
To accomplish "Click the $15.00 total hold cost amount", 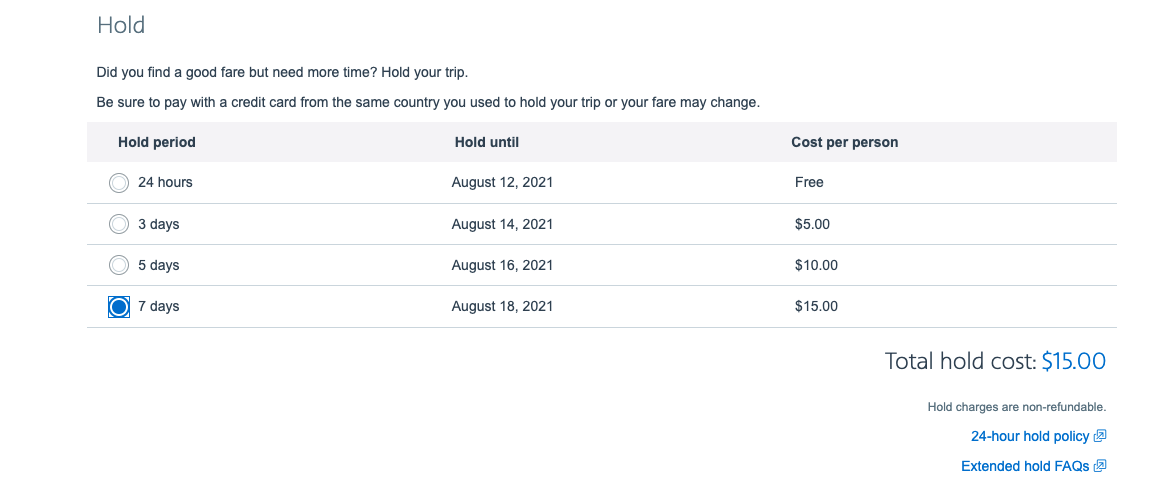I will (1073, 361).
